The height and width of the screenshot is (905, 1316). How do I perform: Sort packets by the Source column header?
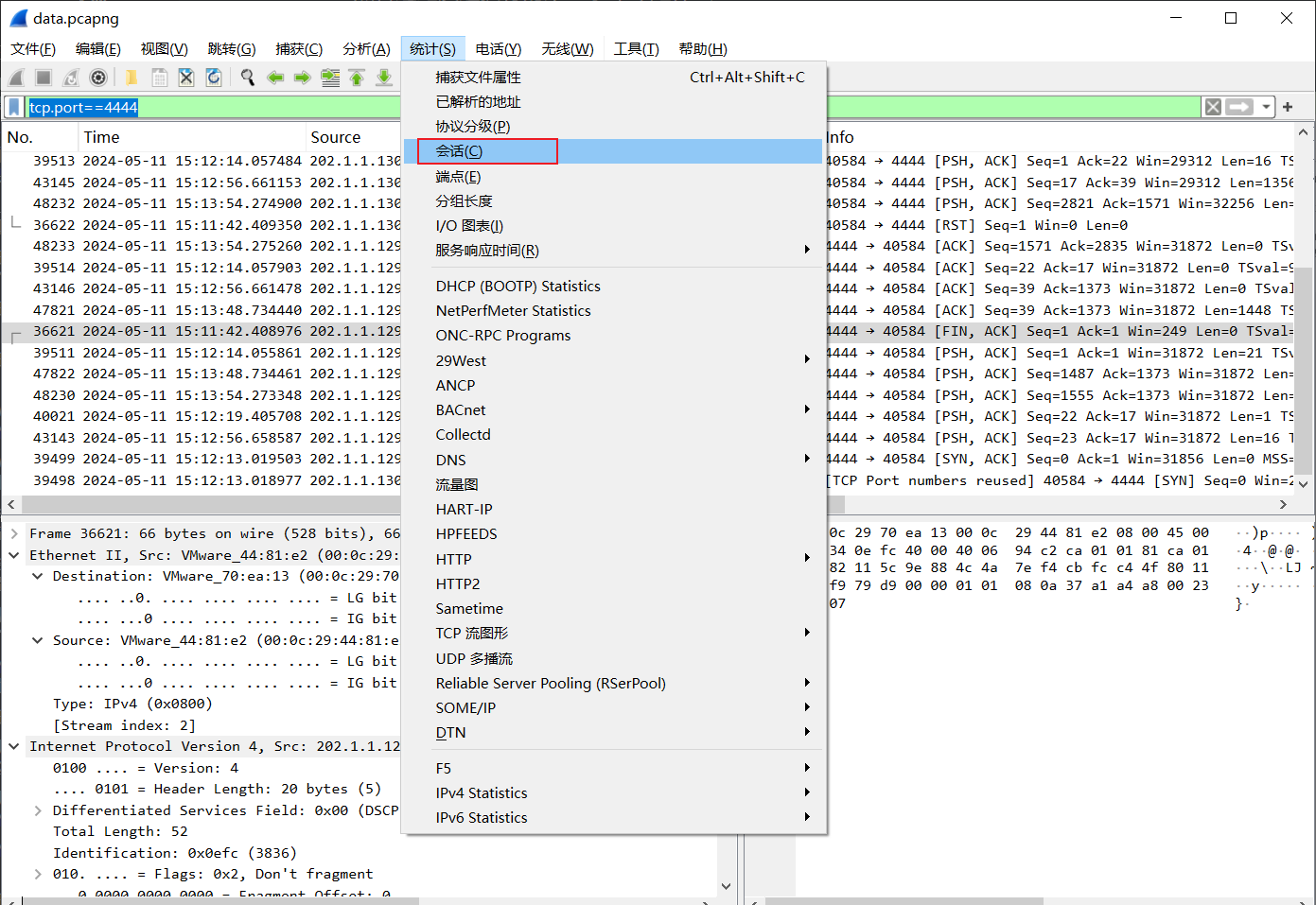[353, 137]
